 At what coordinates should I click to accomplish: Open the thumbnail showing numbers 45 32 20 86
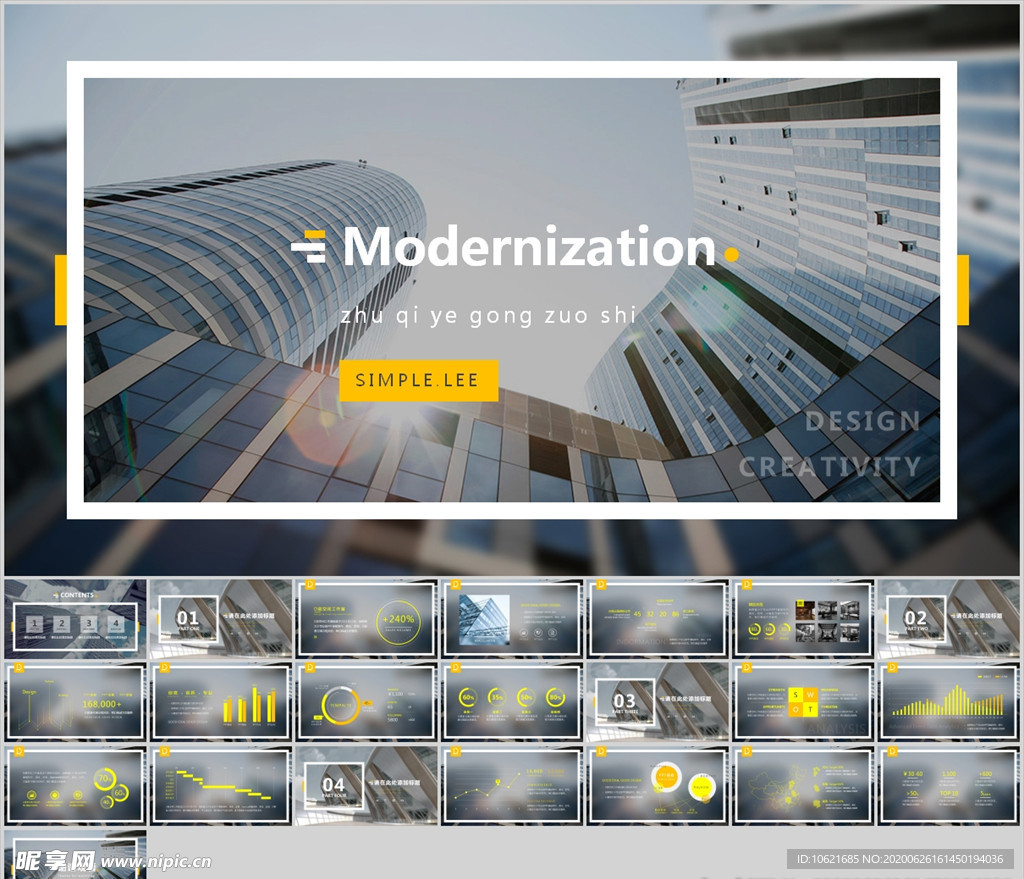coord(658,619)
